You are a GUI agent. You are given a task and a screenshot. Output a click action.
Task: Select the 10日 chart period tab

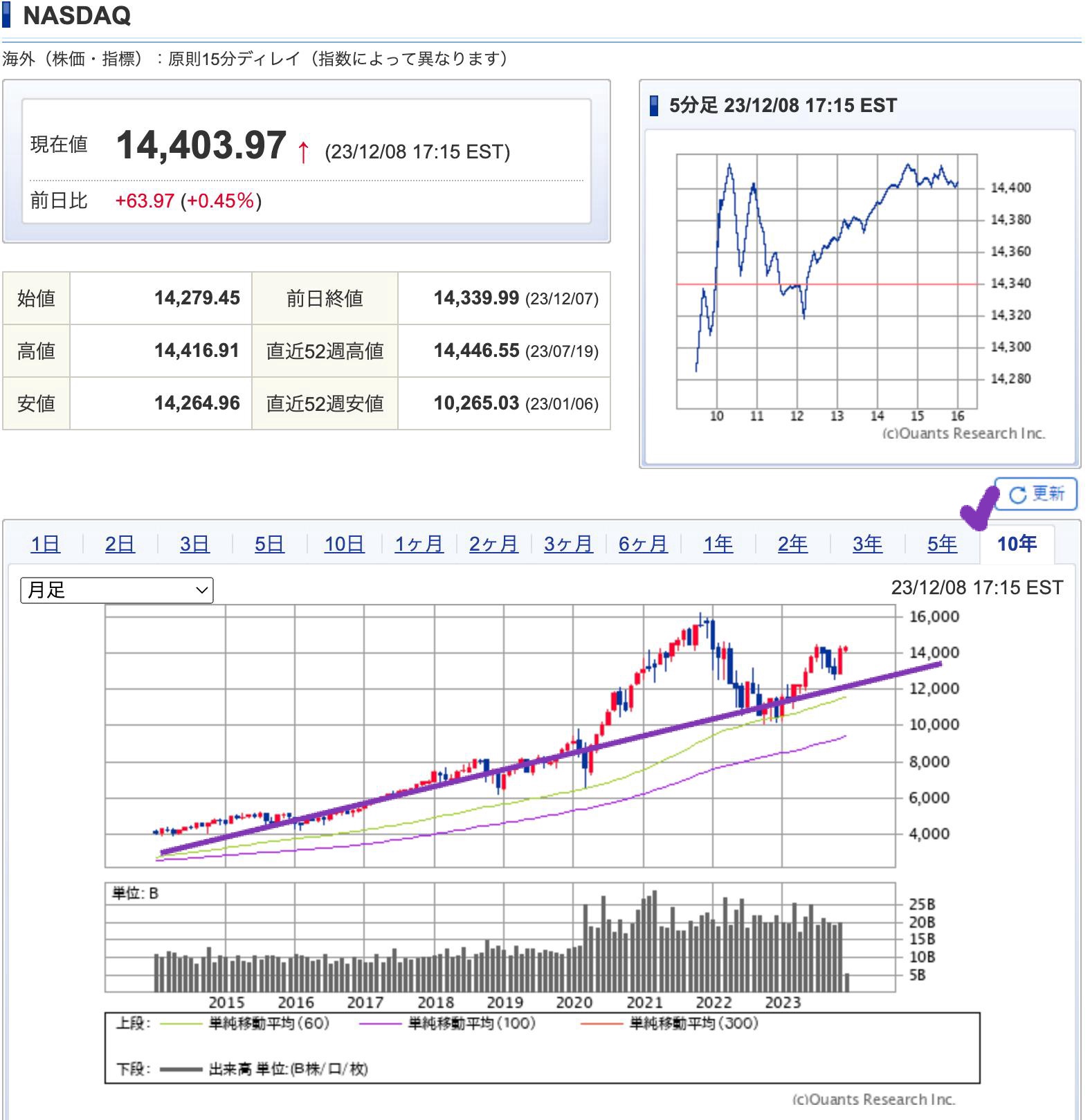[344, 544]
